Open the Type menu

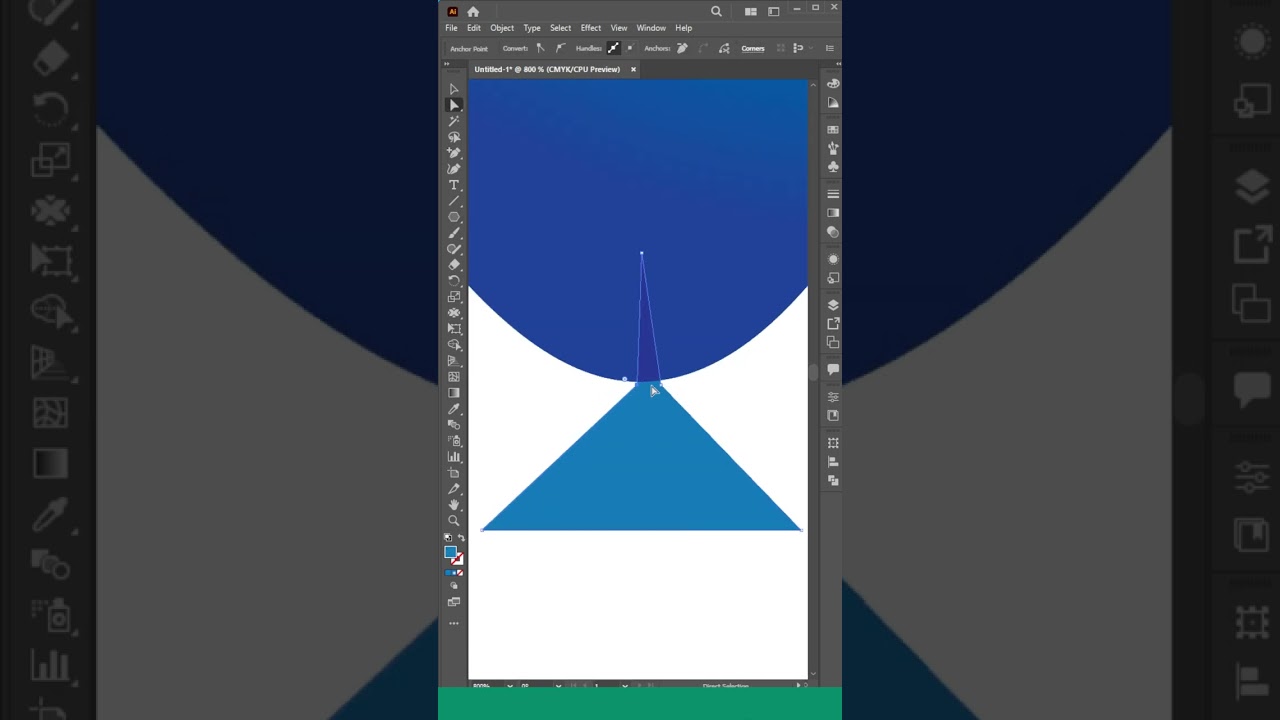(x=532, y=28)
